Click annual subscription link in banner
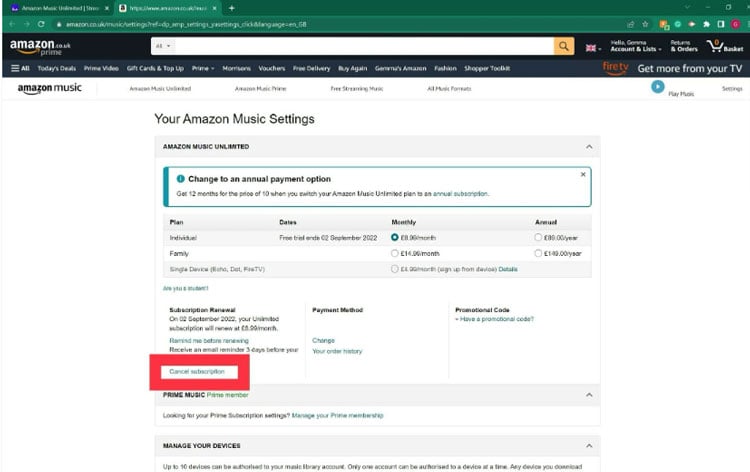The height and width of the screenshot is (472, 750). click(460, 194)
